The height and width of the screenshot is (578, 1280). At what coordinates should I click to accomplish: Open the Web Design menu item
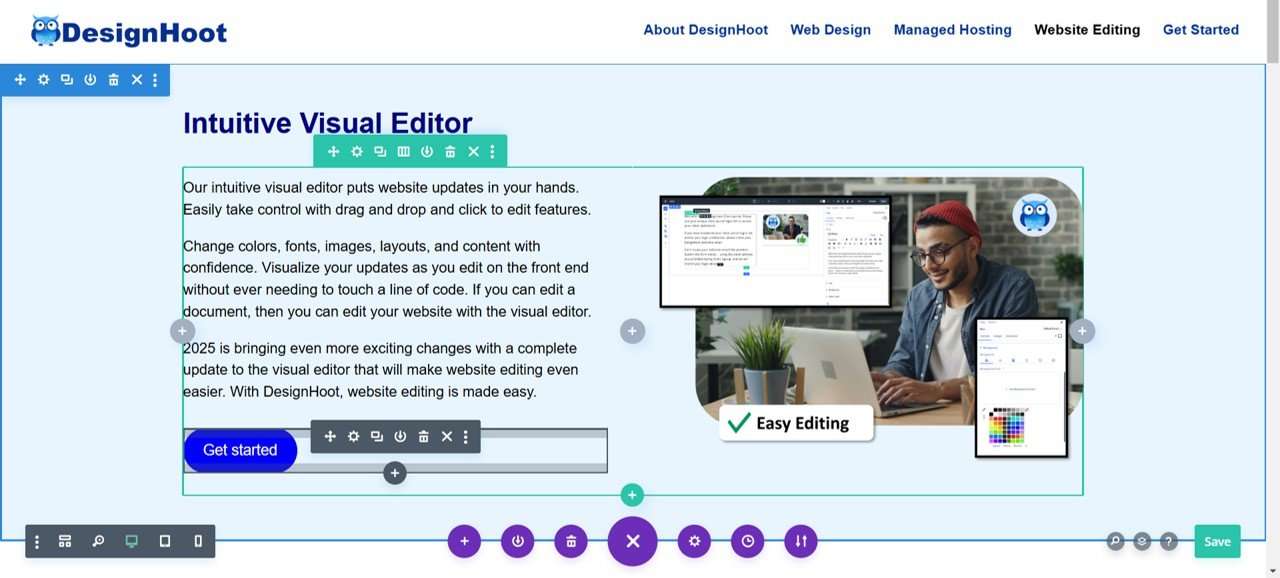[x=830, y=29]
